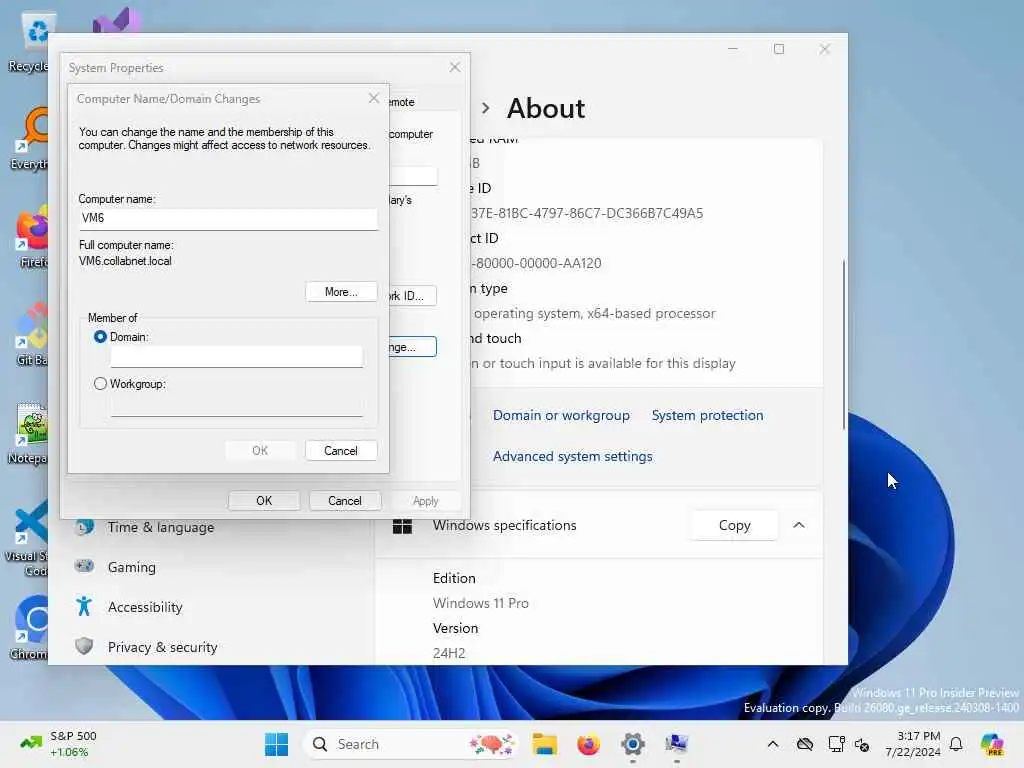Click the cloud sync tray icon

[805, 744]
